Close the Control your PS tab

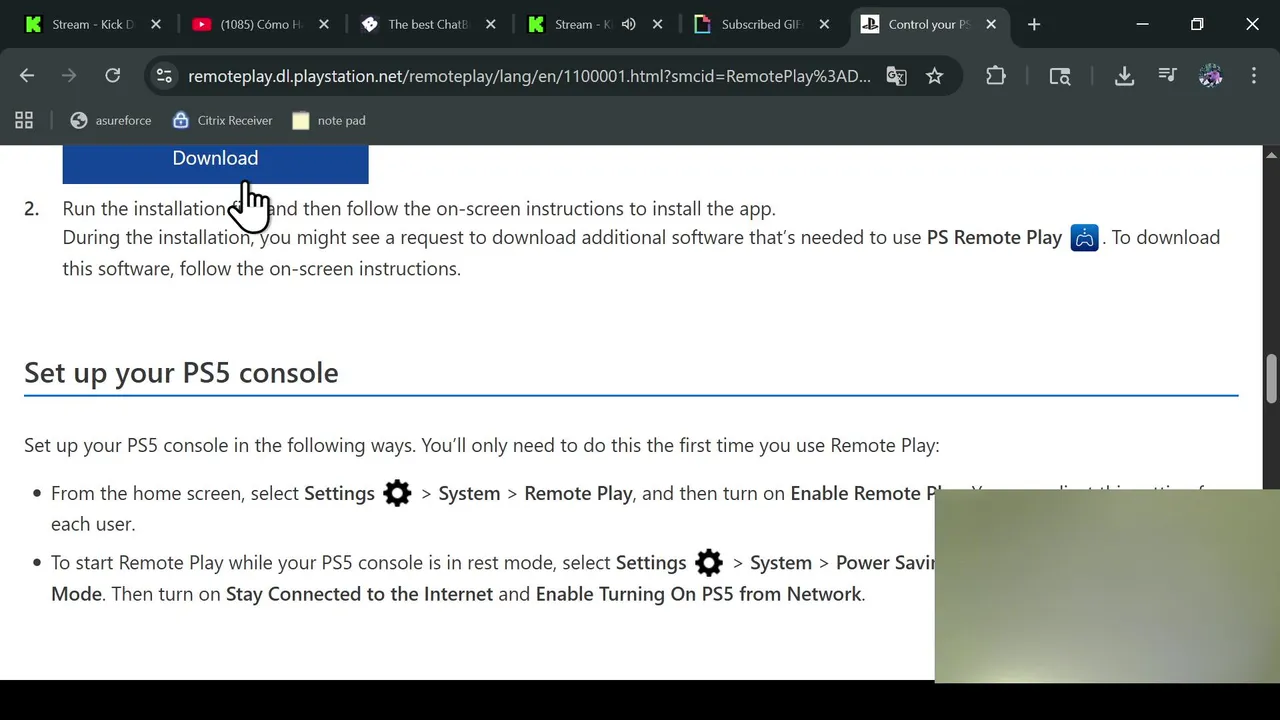(x=991, y=24)
